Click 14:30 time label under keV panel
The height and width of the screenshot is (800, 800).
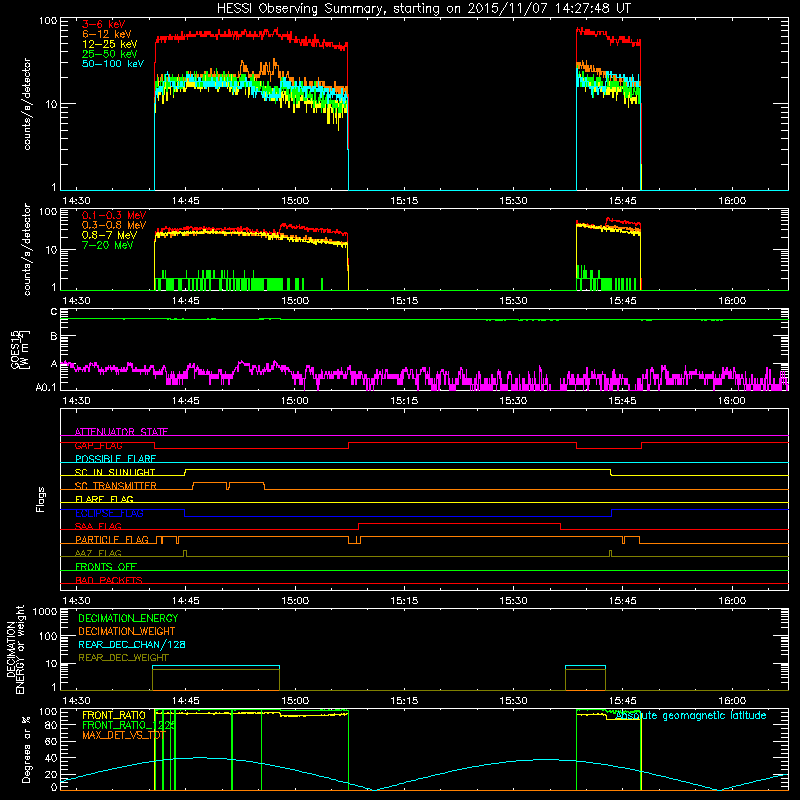[77, 201]
